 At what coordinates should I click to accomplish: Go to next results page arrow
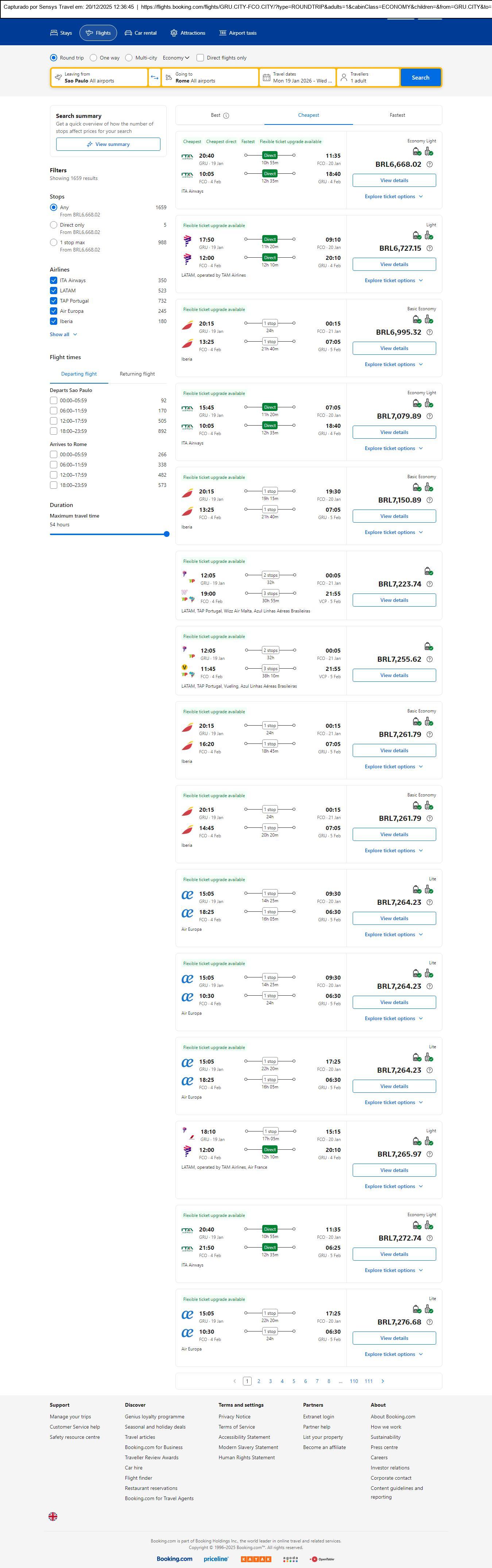pyautogui.click(x=383, y=1381)
